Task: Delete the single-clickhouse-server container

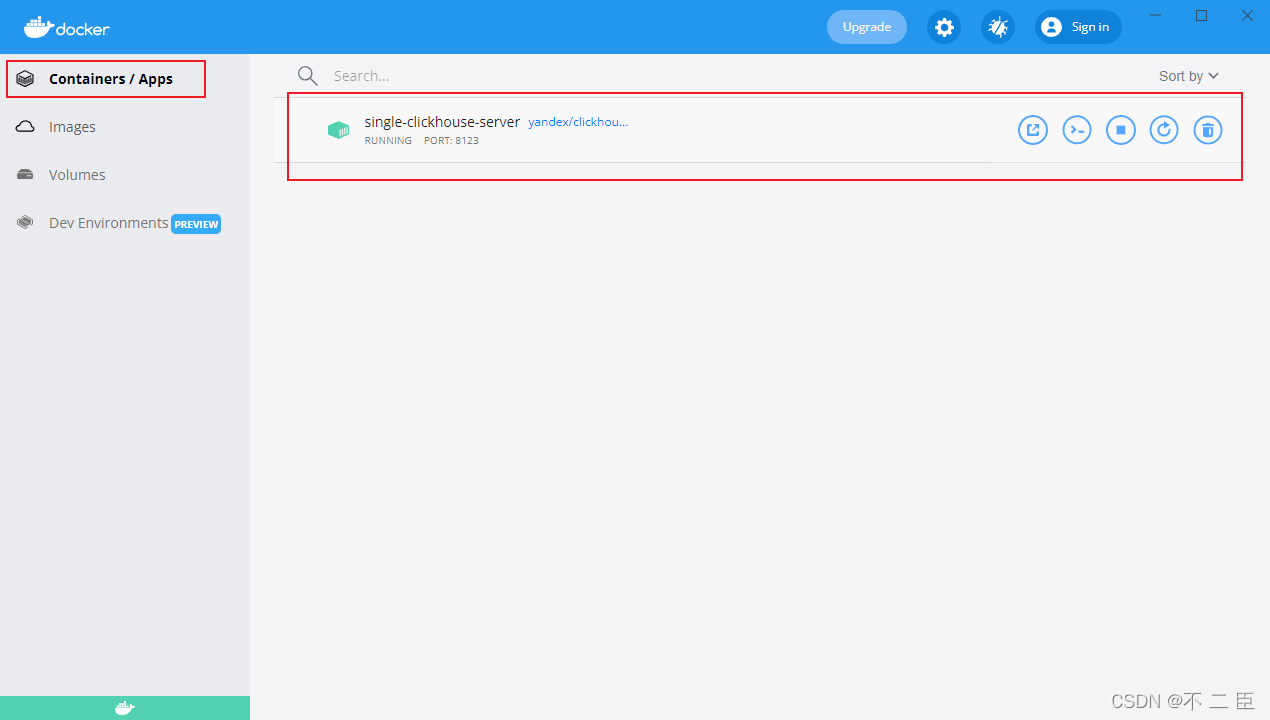Action: [1208, 130]
